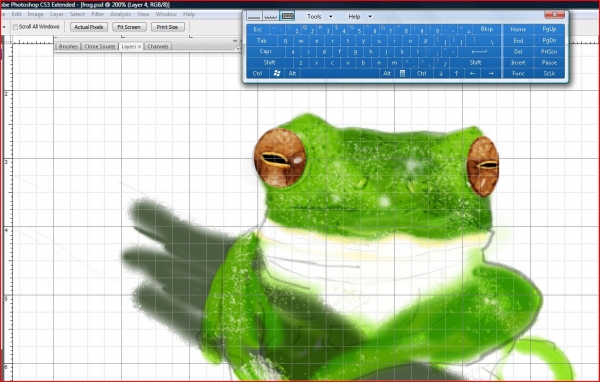
Task: Tap the Tab key on on-screen keyboard
Action: [x=262, y=41]
